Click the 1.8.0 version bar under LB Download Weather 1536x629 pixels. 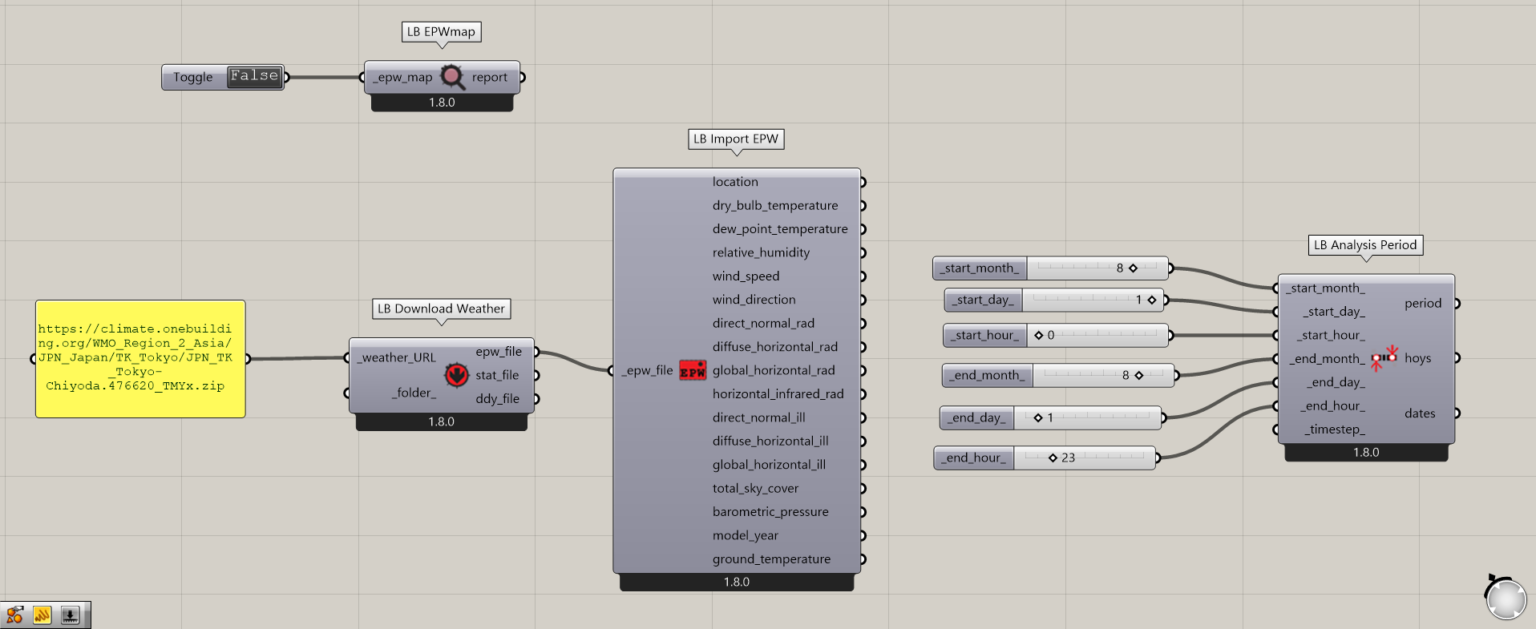[x=441, y=422]
